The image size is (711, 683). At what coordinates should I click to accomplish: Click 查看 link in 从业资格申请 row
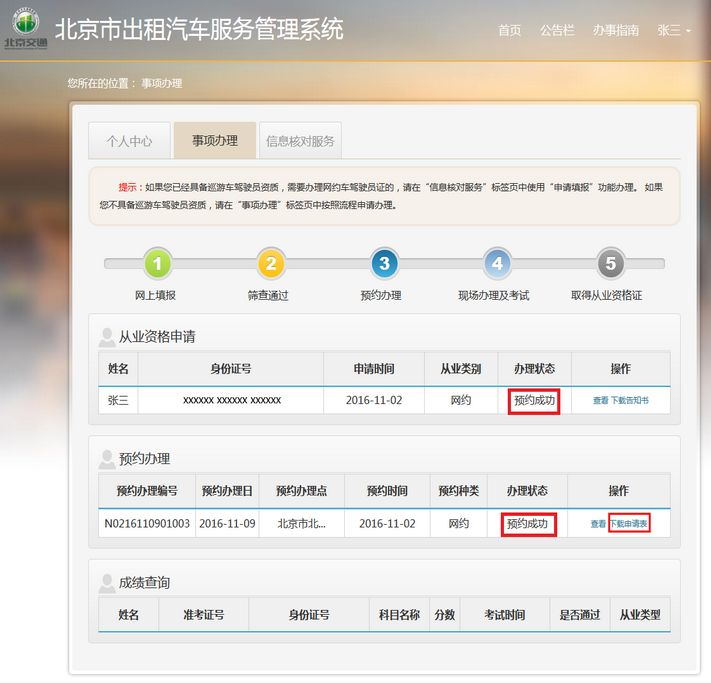[x=600, y=400]
